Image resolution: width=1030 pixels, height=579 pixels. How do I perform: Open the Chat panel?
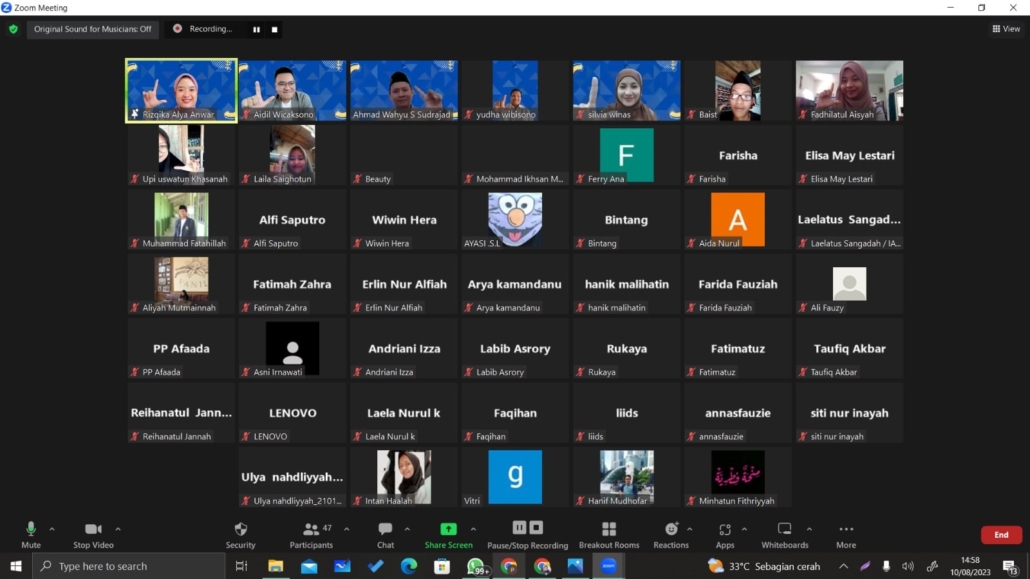385,534
